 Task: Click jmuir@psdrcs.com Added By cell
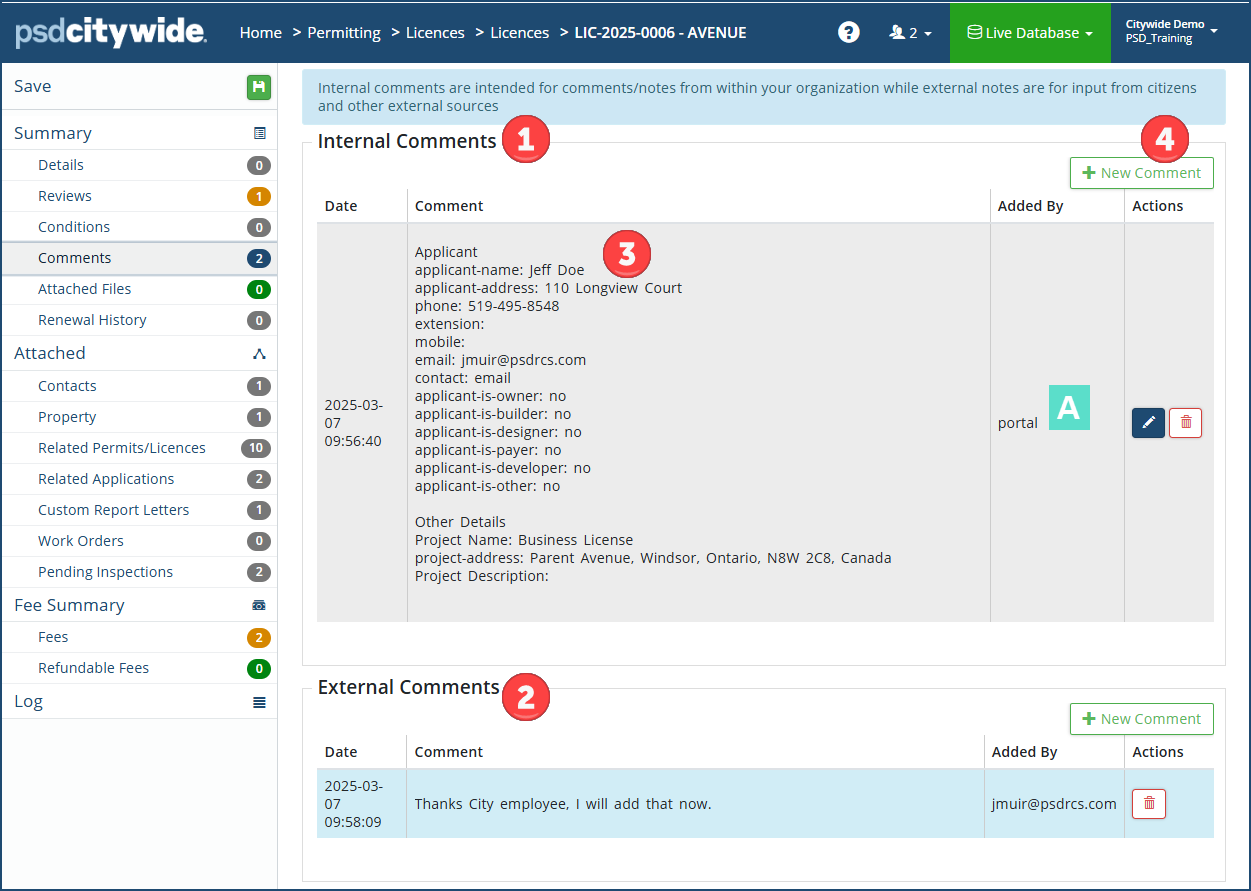(1054, 803)
